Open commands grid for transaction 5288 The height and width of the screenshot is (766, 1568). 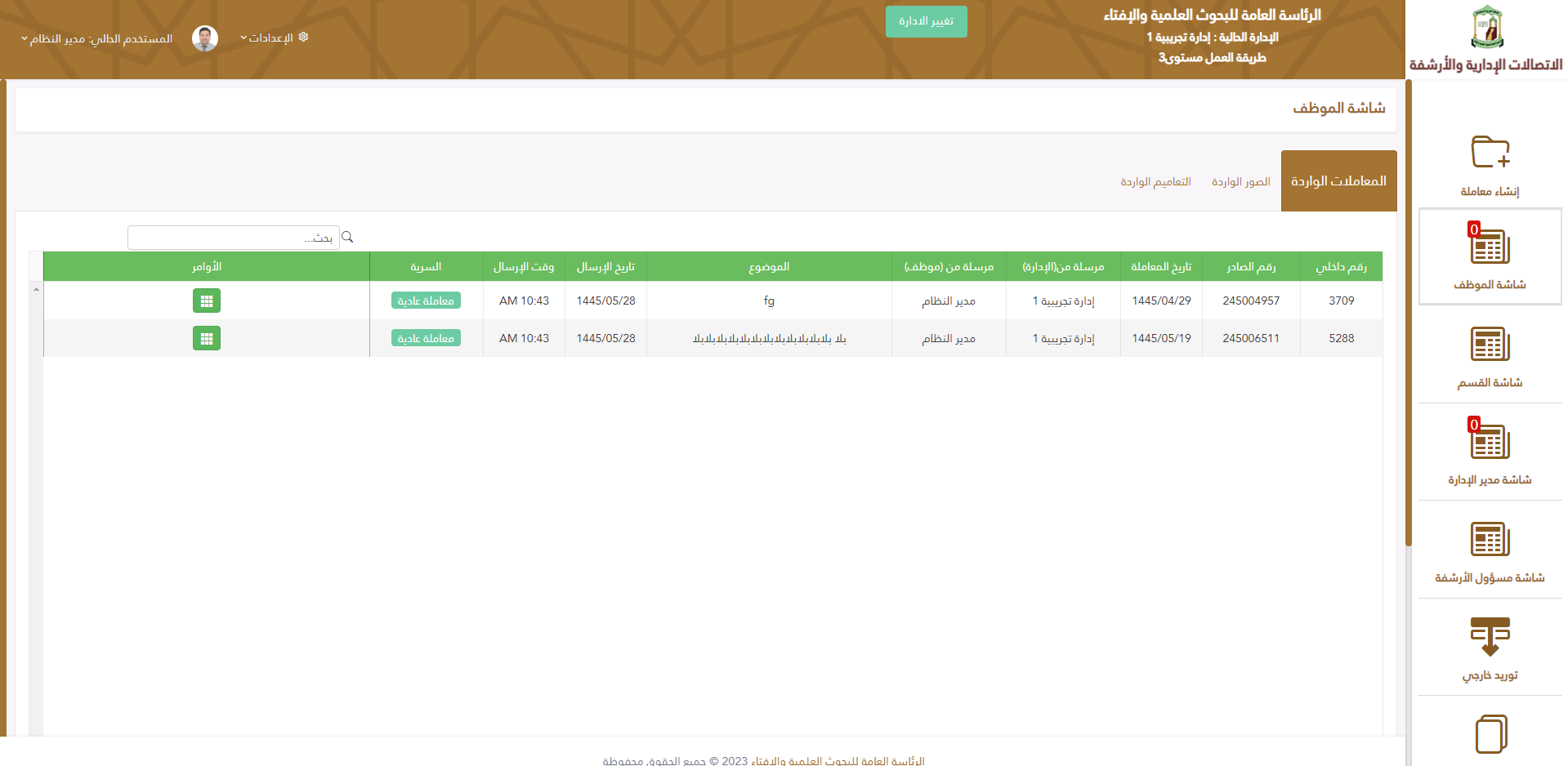click(207, 338)
